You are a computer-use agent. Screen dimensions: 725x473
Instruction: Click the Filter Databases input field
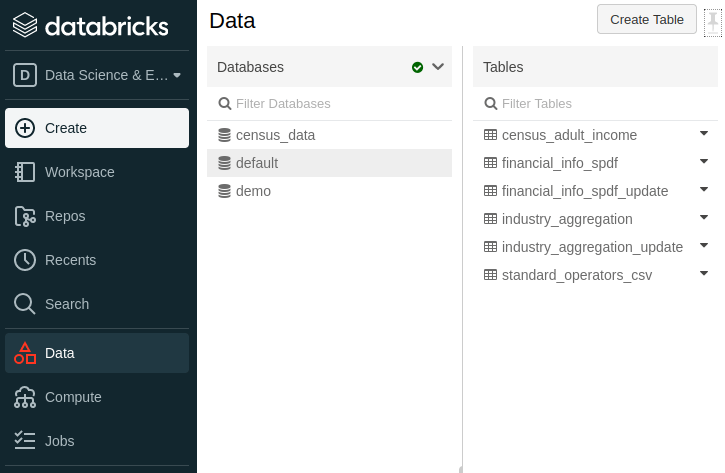click(330, 103)
